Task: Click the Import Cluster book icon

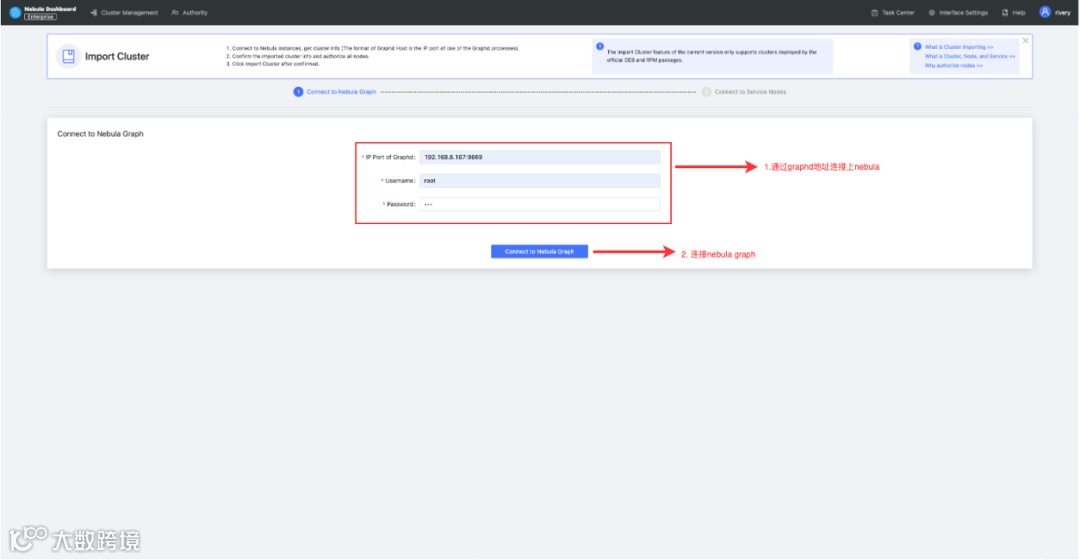Action: [x=68, y=56]
